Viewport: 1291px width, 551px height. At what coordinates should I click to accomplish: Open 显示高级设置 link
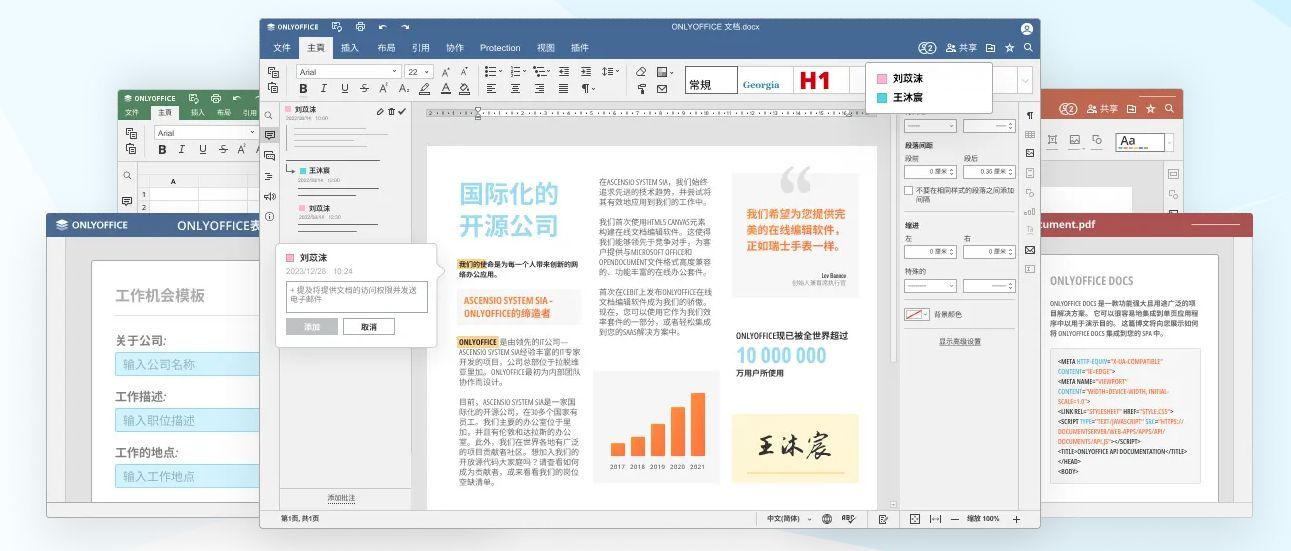pyautogui.click(x=960, y=342)
